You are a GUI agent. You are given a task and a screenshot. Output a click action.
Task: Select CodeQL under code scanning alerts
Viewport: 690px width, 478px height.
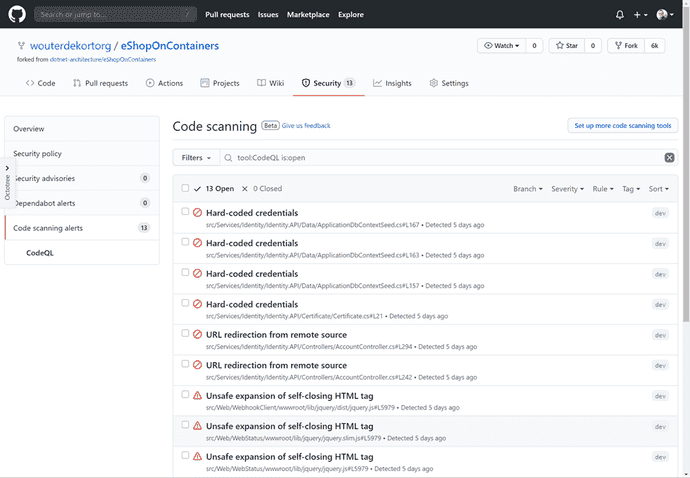40,253
